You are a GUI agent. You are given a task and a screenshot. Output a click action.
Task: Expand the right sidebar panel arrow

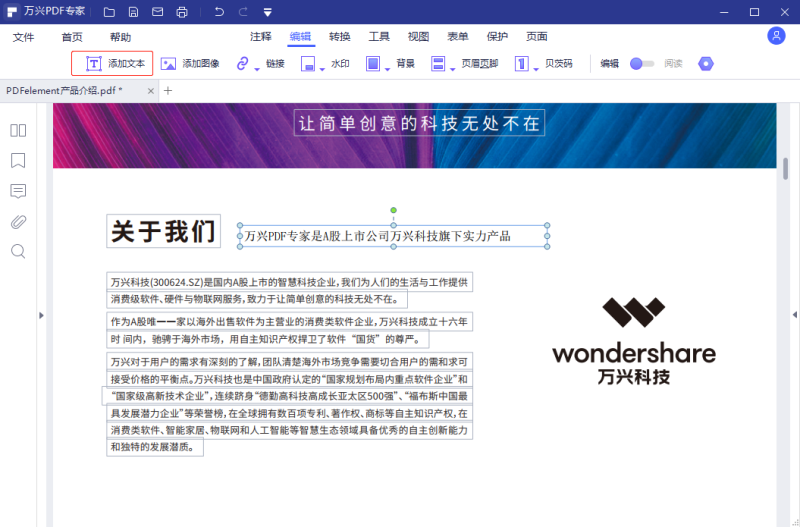(x=794, y=315)
